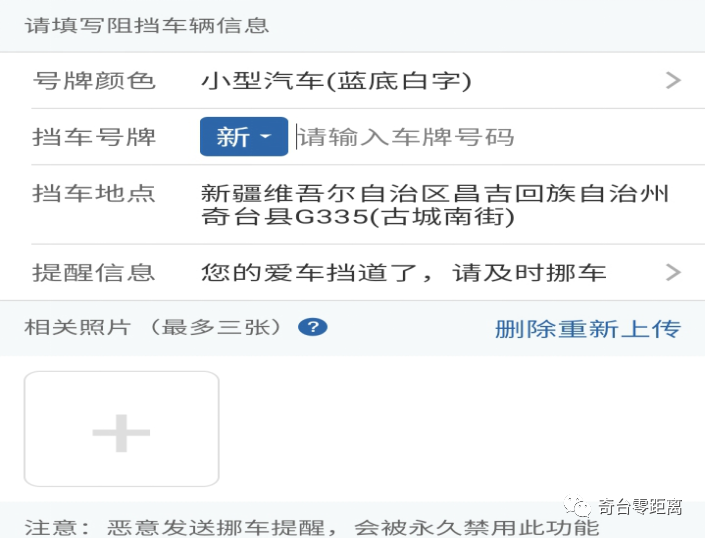
Task: Tap the message 您的爱车挡道了，请及时挪车
Action: 404,272
